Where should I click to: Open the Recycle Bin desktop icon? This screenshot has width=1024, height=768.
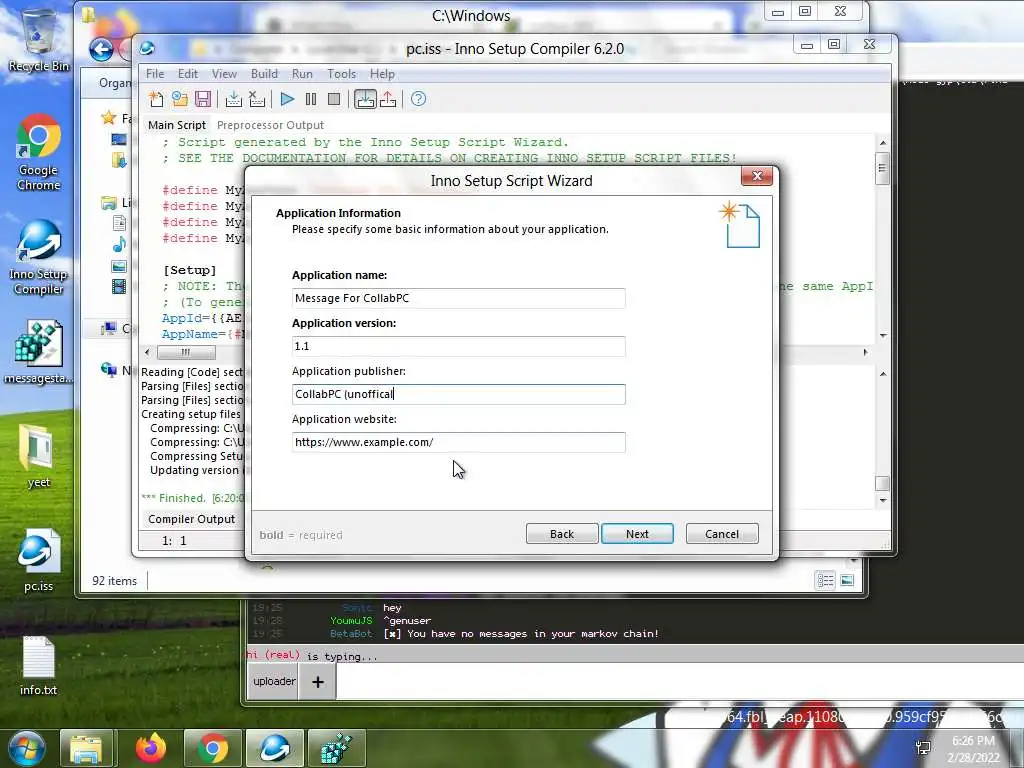click(x=39, y=38)
